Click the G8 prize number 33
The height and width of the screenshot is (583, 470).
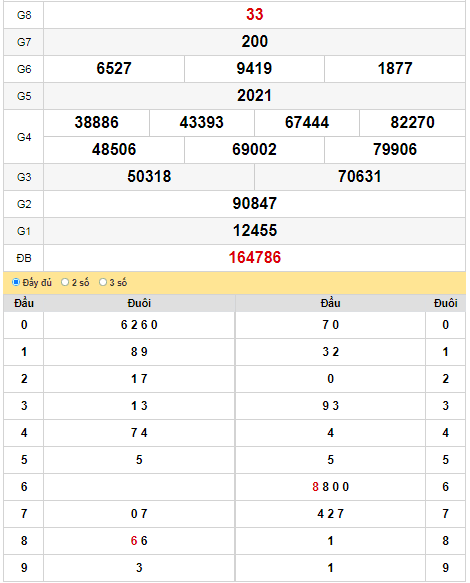click(255, 15)
